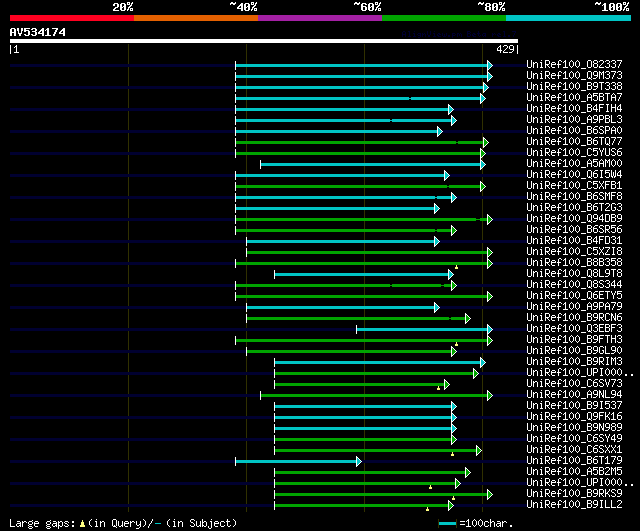Select the UniRef100_C5YUS6 label

pyautogui.click(x=574, y=152)
